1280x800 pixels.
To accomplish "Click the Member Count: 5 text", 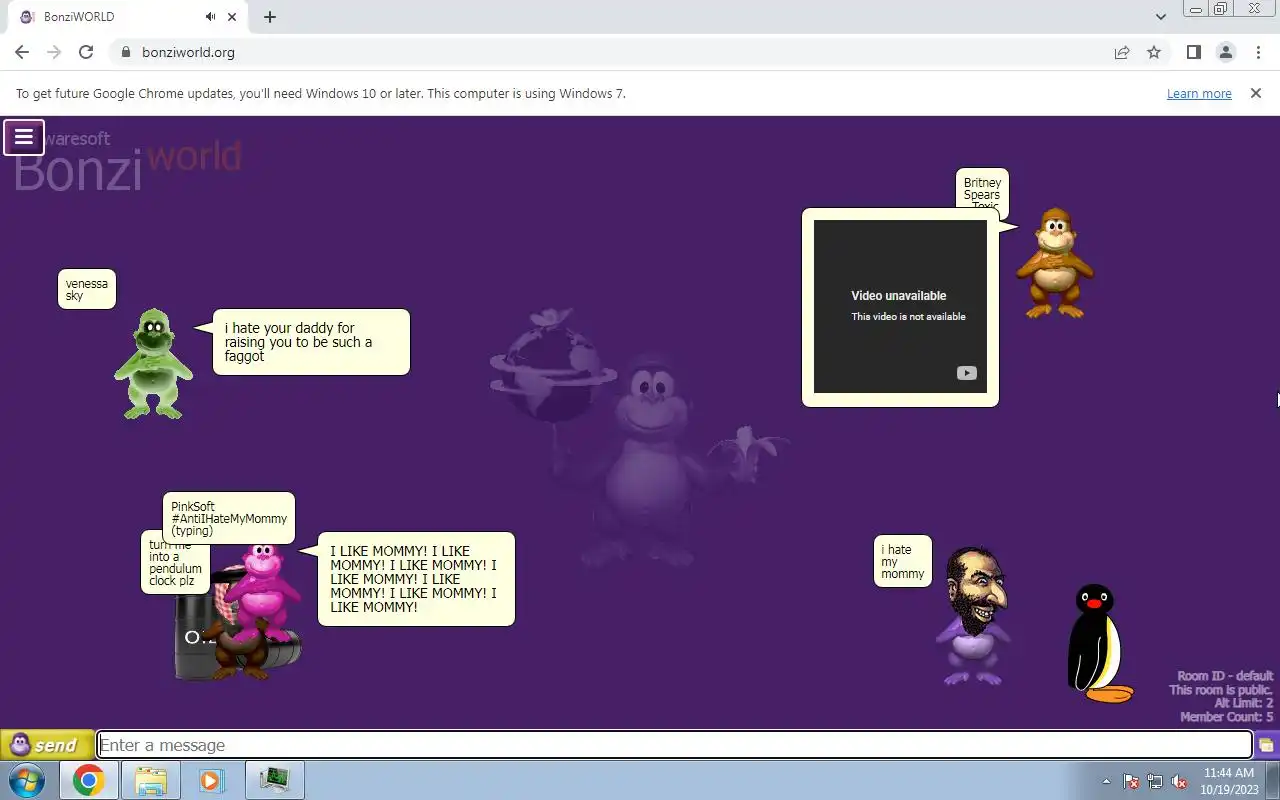I will pyautogui.click(x=1227, y=717).
